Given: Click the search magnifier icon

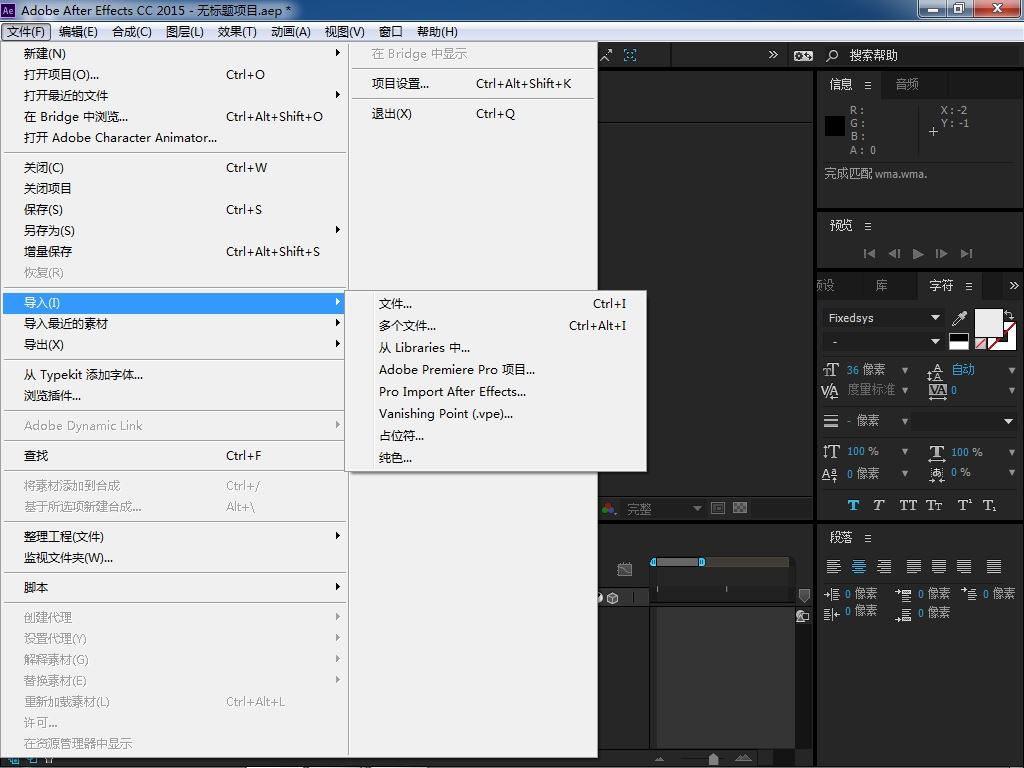Looking at the screenshot, I should click(832, 56).
